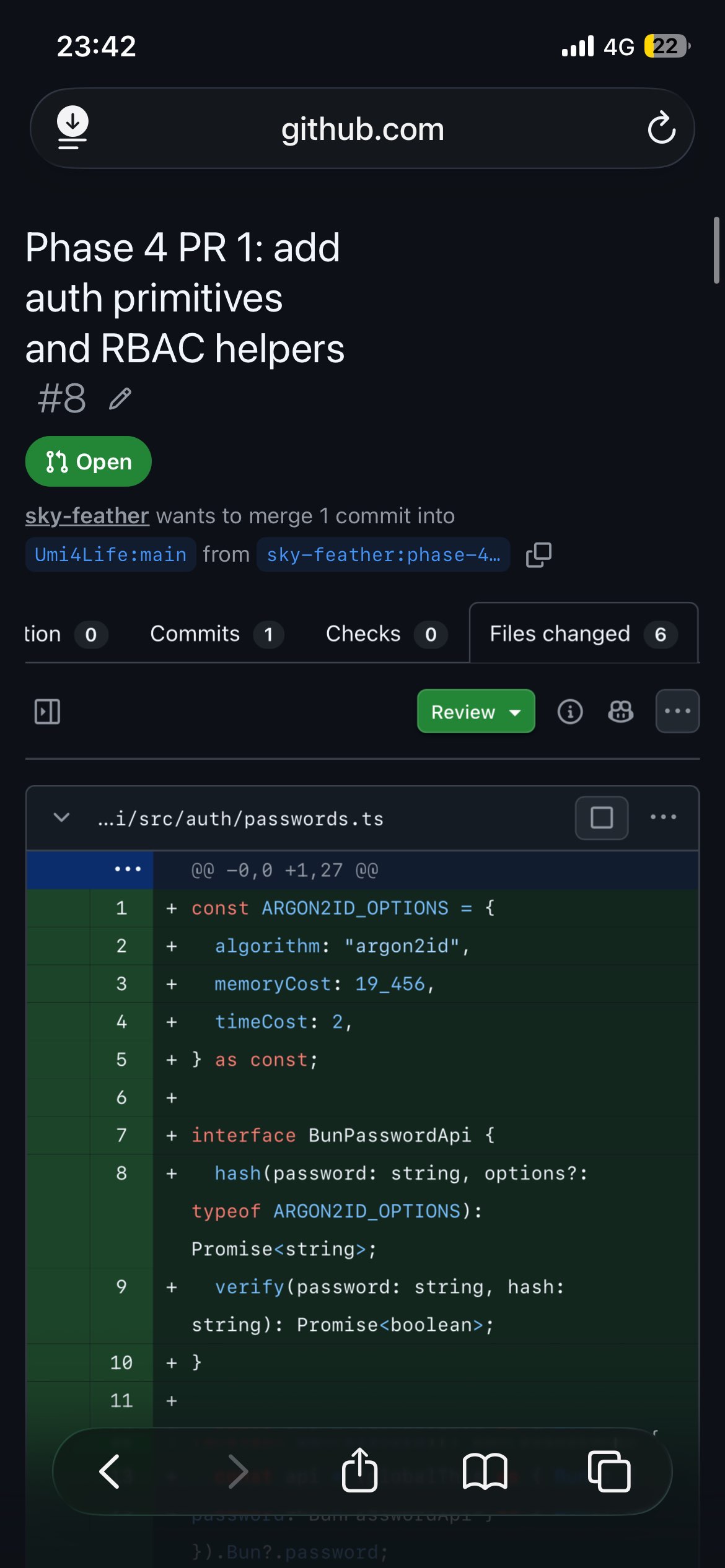Edit PR title with pencil icon

pyautogui.click(x=120, y=399)
